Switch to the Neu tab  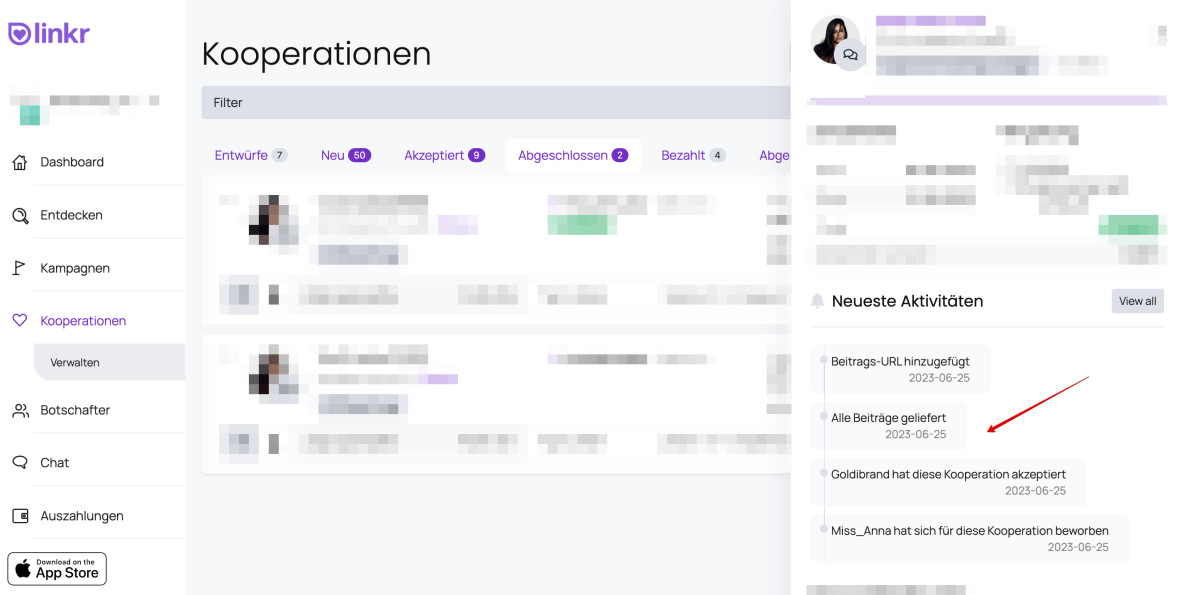click(345, 155)
